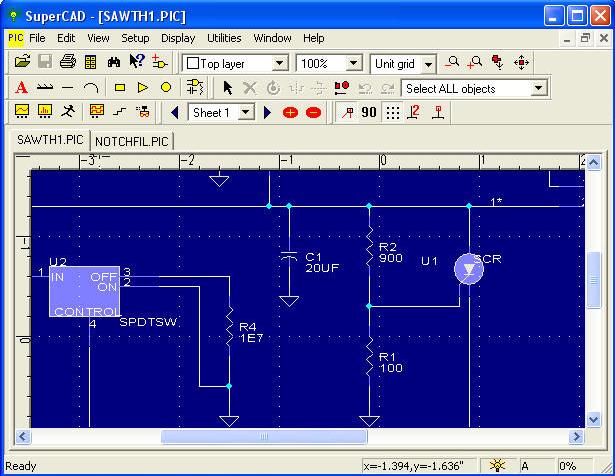The image size is (615, 476).
Task: Open the Utilities menu
Action: click(x=224, y=38)
